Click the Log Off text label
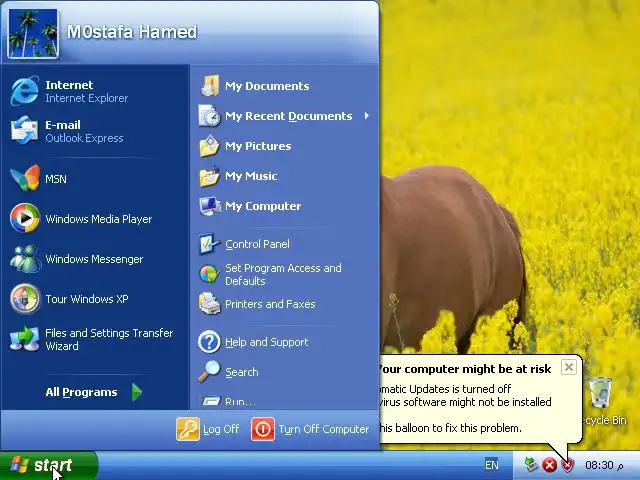The image size is (640, 480). point(221,429)
